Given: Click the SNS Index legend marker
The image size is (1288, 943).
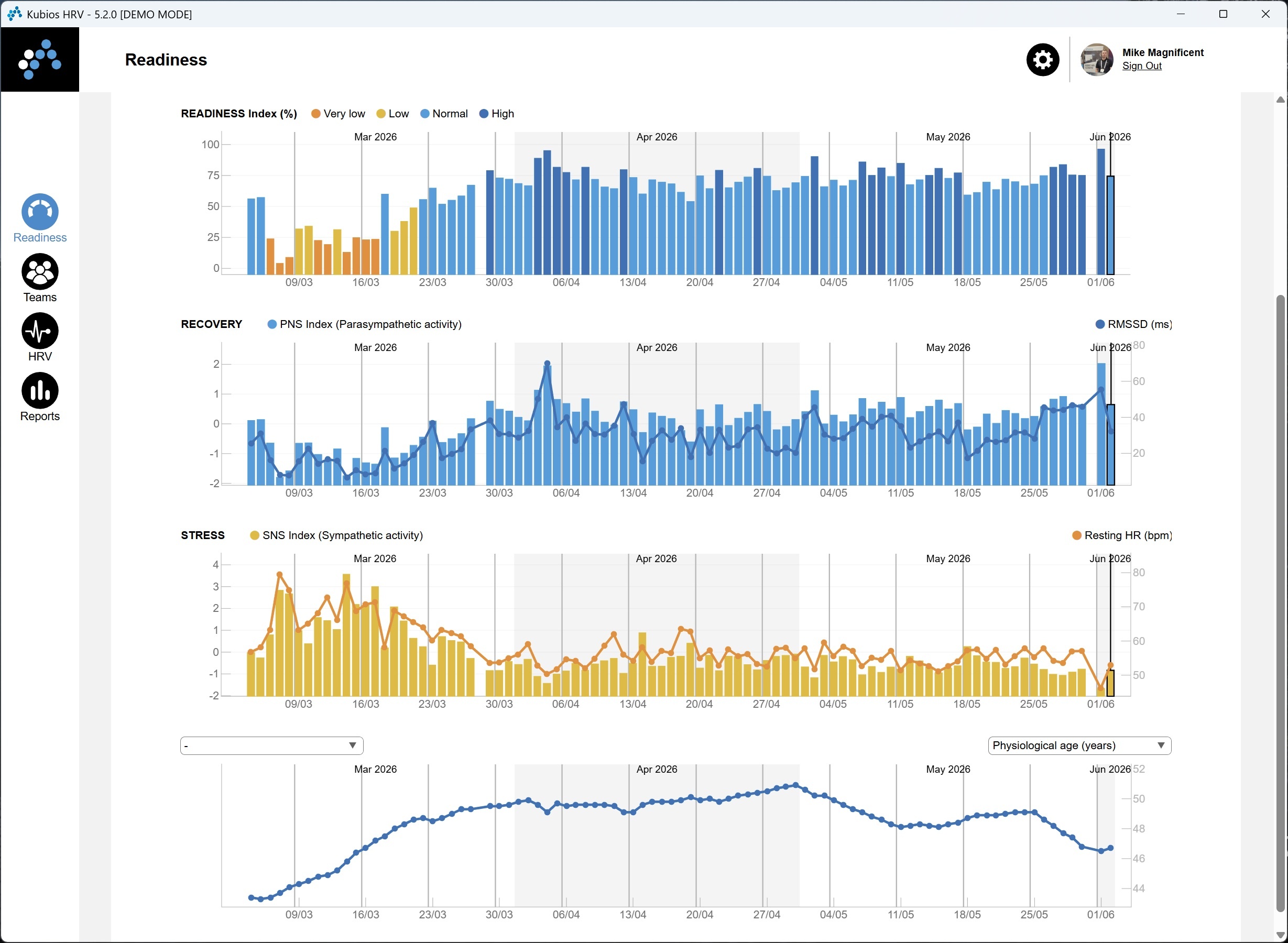Looking at the screenshot, I should point(255,535).
